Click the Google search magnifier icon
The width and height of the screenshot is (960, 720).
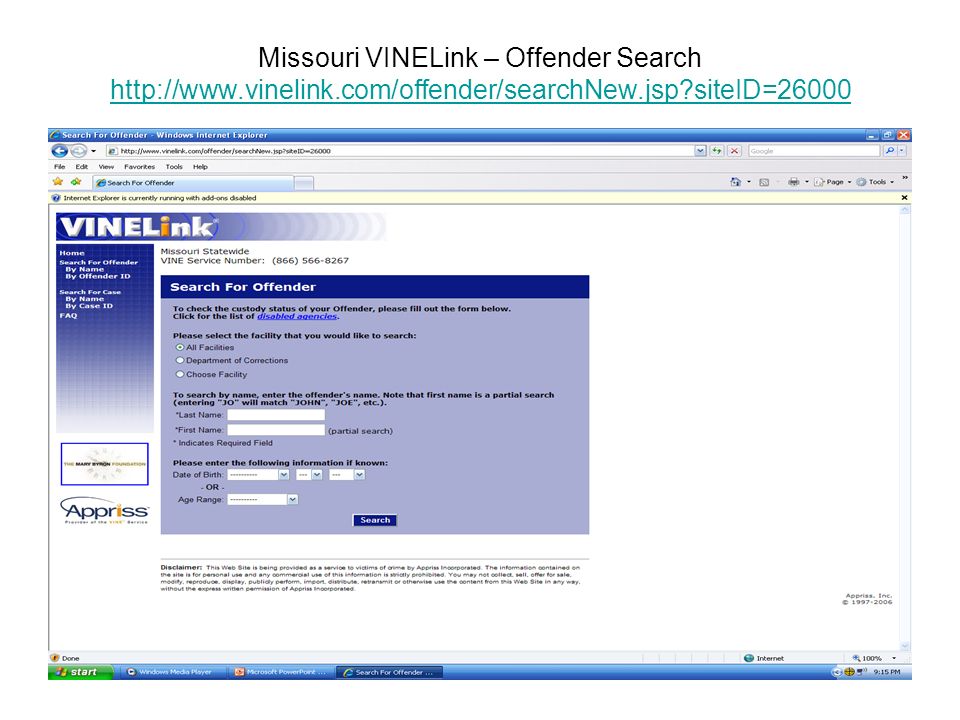click(x=890, y=151)
